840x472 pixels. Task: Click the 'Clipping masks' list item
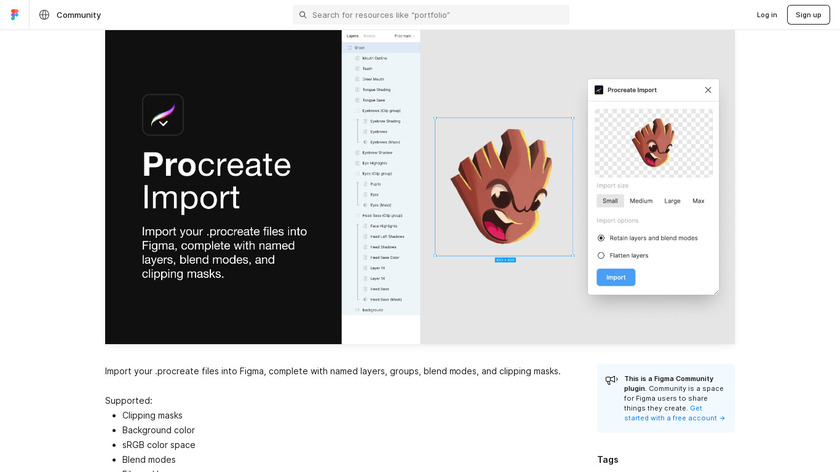coord(152,415)
